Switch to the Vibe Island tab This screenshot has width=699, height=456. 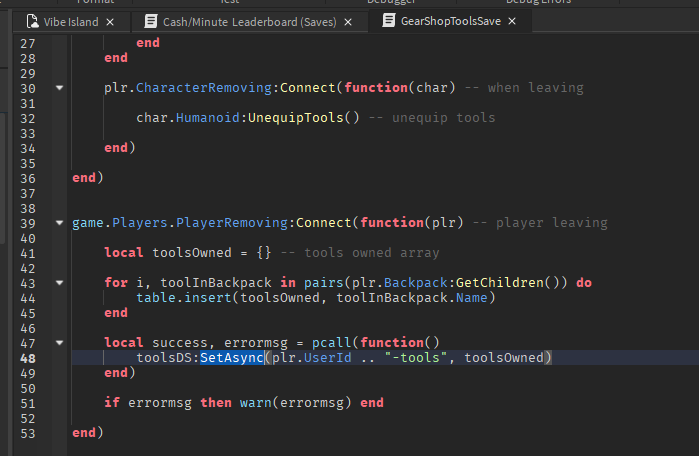tap(71, 22)
